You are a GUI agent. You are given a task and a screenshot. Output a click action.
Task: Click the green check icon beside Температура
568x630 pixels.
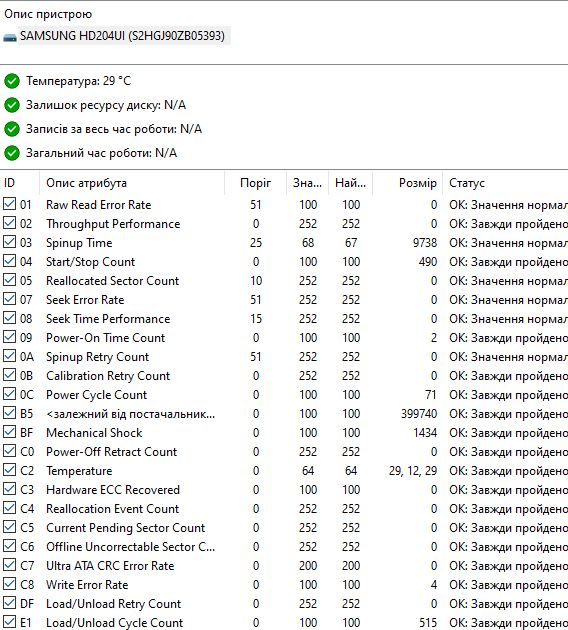(x=12, y=81)
